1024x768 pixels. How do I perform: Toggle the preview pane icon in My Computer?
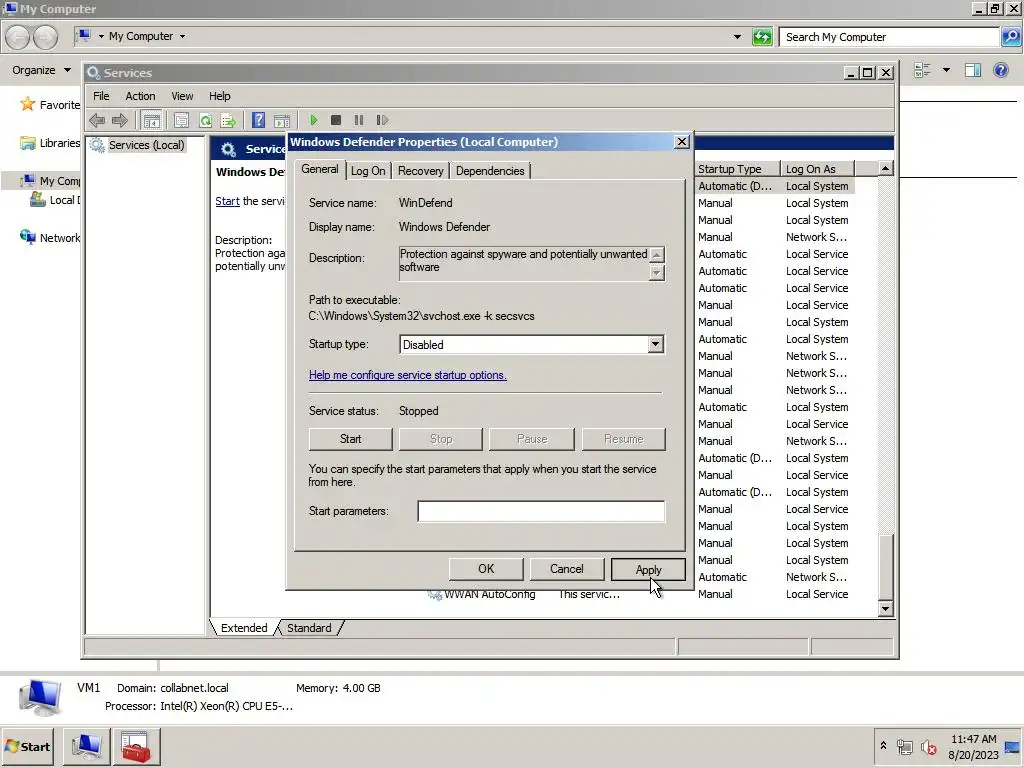pyautogui.click(x=973, y=70)
